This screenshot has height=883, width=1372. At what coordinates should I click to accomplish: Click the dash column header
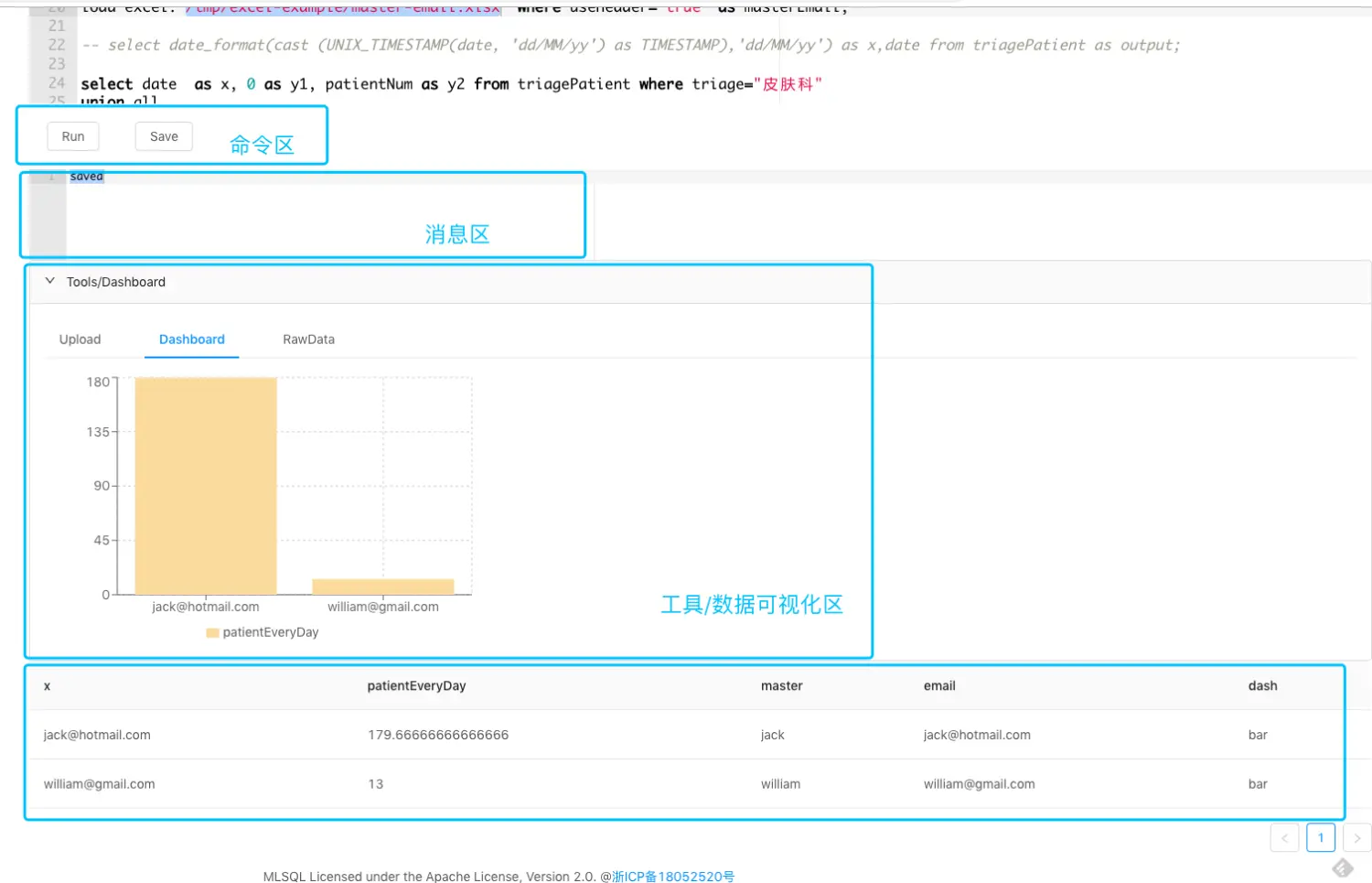click(1262, 686)
